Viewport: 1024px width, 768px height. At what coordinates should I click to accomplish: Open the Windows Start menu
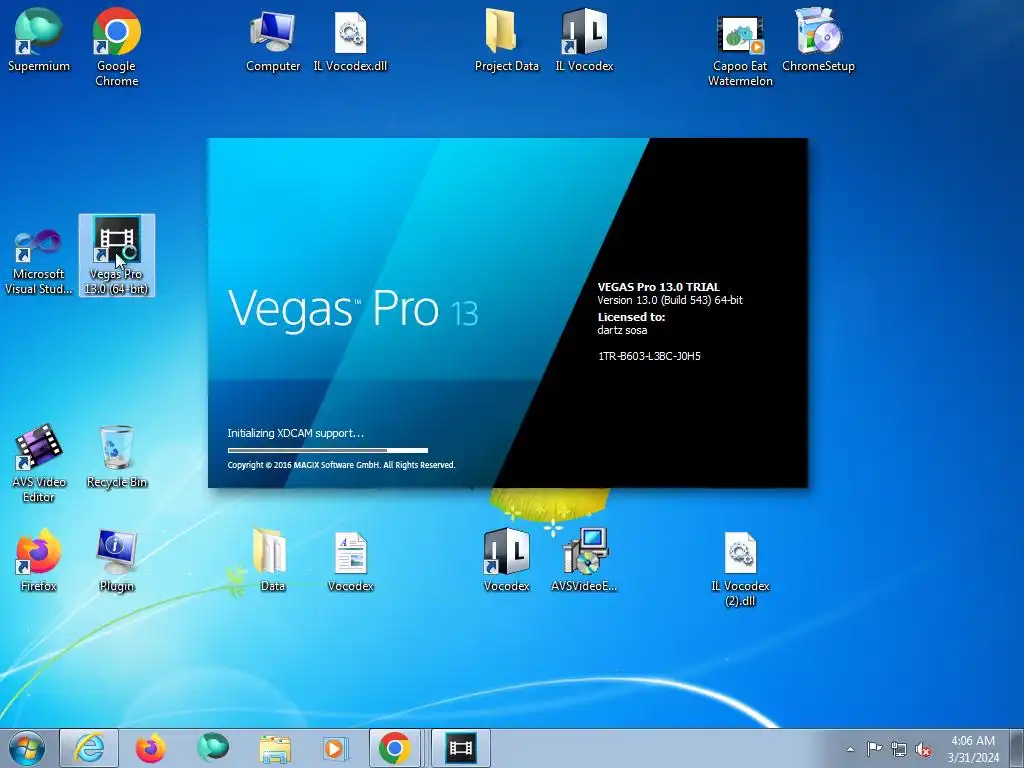(27, 748)
